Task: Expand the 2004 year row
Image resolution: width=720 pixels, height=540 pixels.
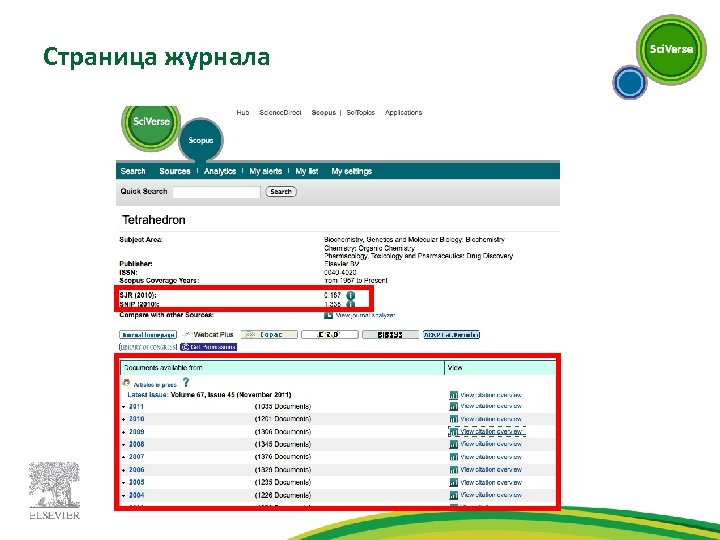Action: coord(124,495)
